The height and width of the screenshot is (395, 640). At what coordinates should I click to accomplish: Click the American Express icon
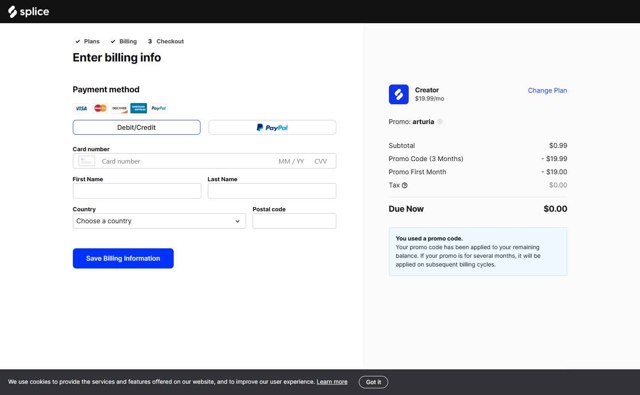(x=139, y=108)
